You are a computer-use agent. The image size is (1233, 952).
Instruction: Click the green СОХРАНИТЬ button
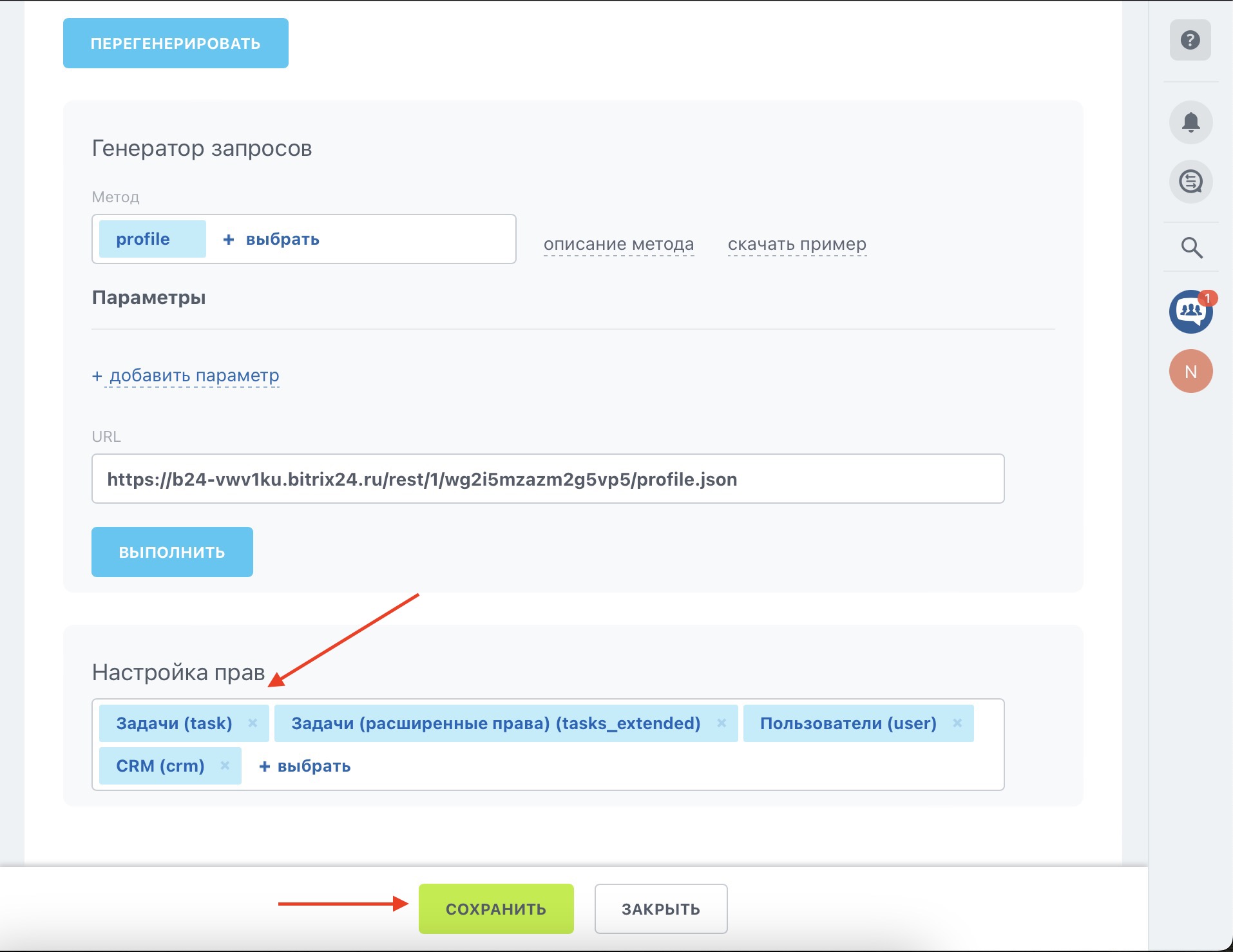coord(496,909)
